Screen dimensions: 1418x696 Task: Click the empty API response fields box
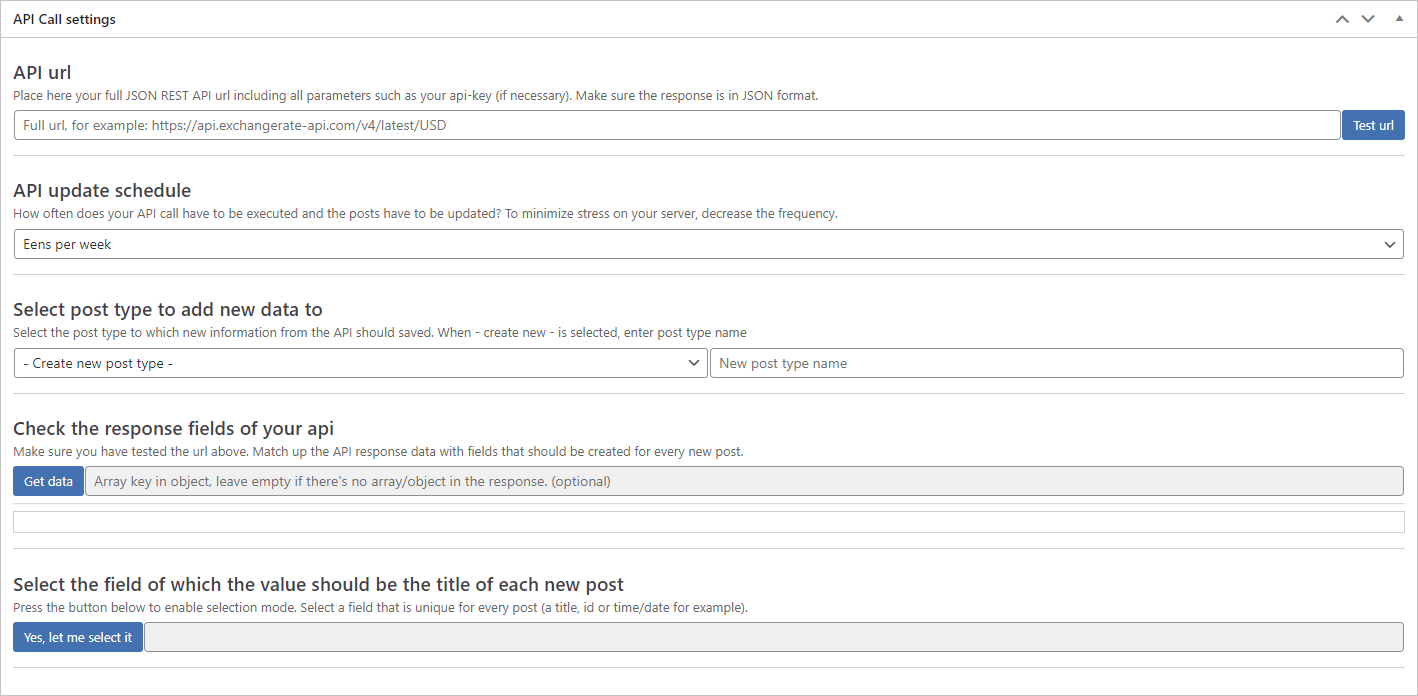tap(708, 522)
